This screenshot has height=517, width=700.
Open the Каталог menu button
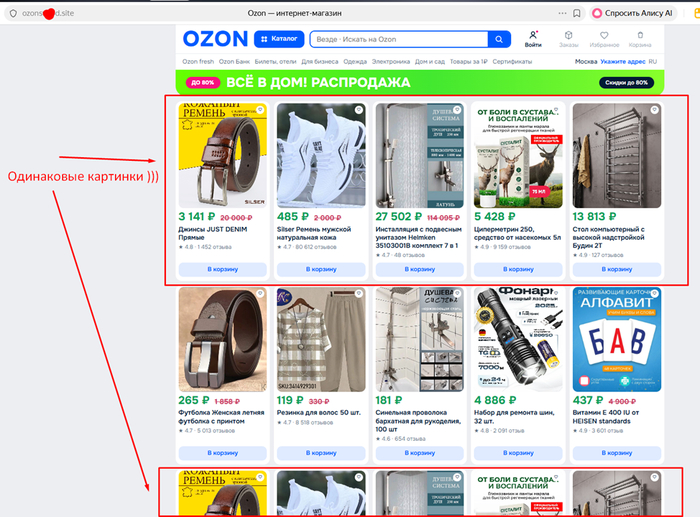point(279,39)
